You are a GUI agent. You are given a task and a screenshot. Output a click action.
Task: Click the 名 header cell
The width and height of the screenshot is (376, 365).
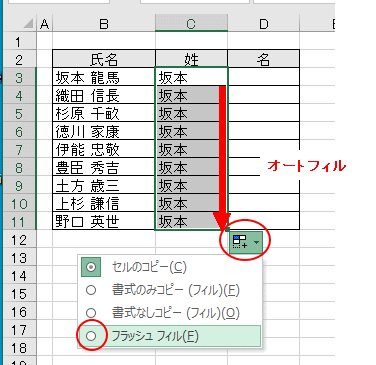click(x=263, y=59)
